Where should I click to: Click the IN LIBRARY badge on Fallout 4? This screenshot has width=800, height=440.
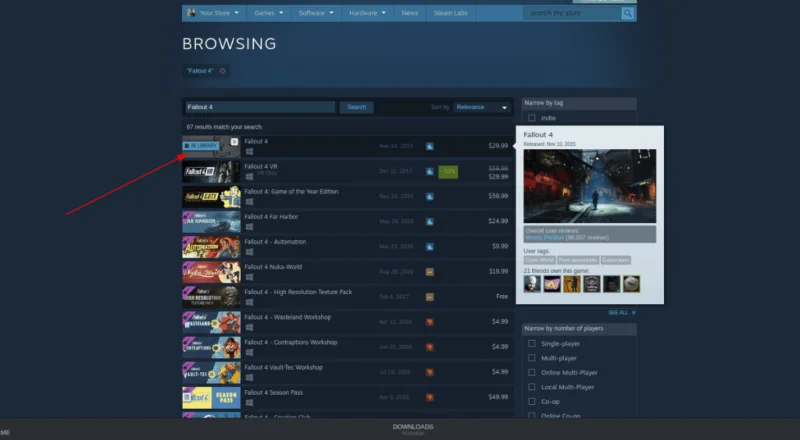(x=201, y=146)
